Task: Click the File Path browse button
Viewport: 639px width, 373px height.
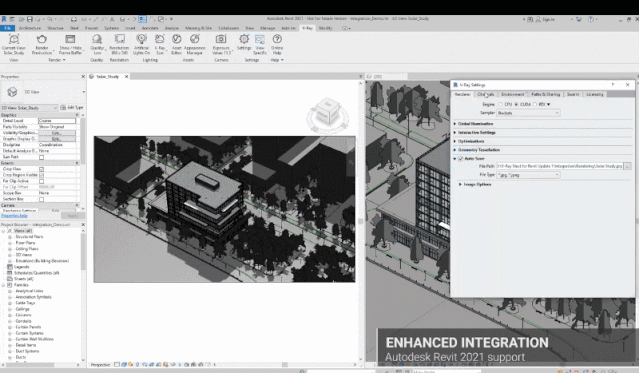Action: [x=627, y=166]
